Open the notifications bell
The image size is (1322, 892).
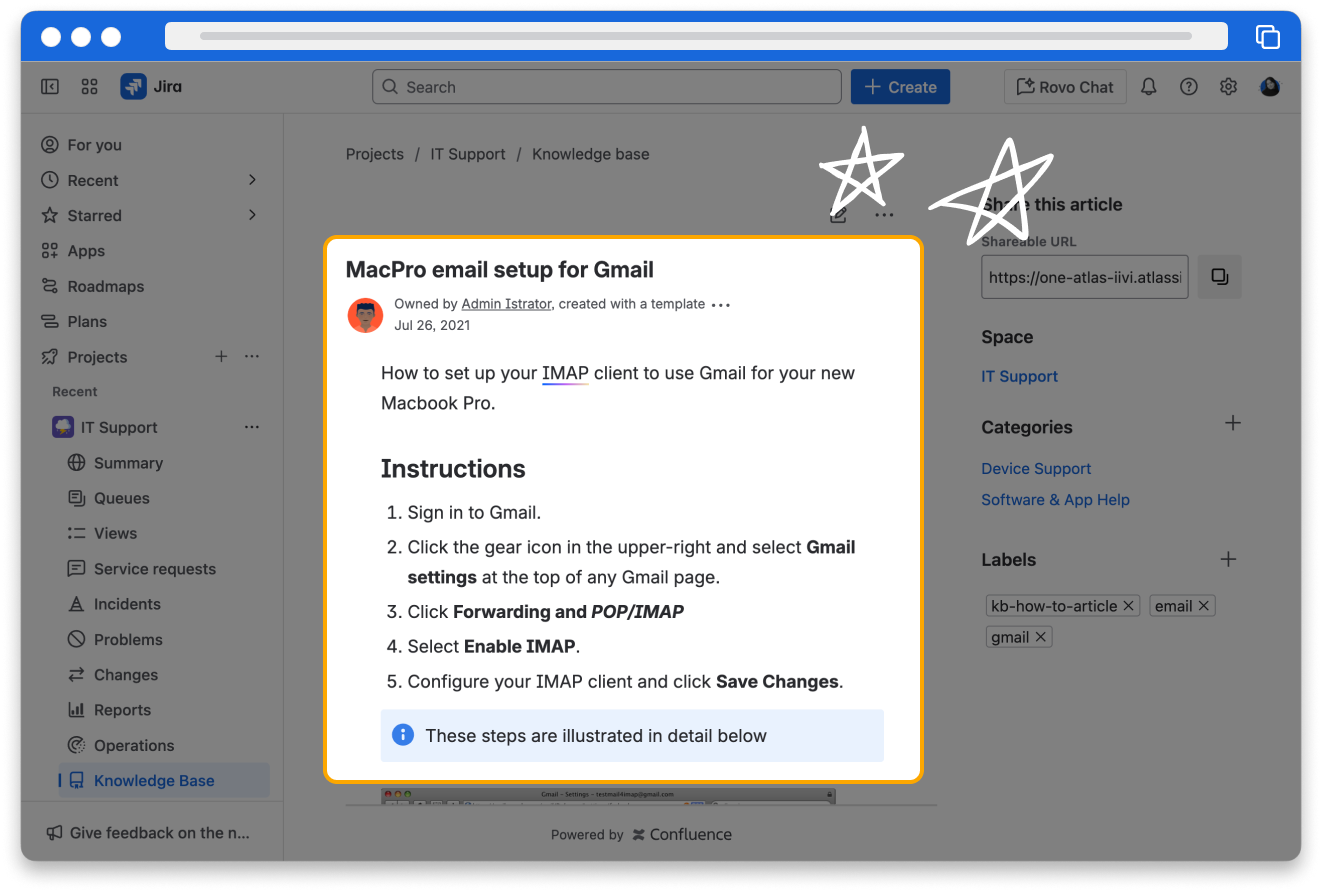click(1148, 87)
